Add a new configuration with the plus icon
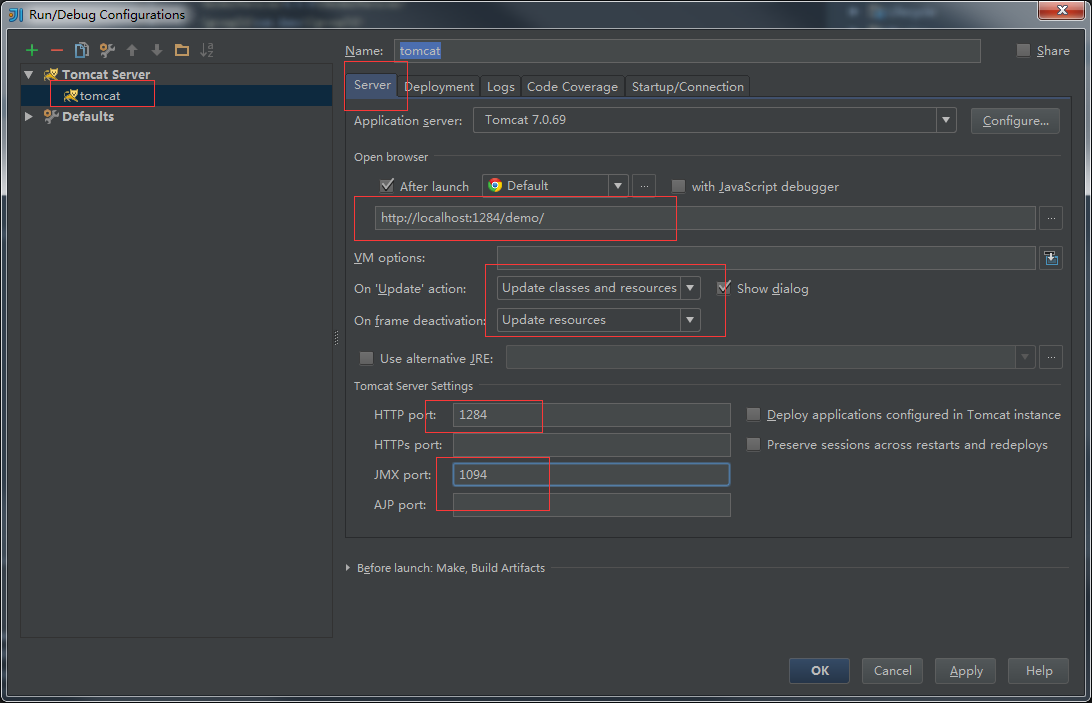1092x703 pixels. point(32,50)
